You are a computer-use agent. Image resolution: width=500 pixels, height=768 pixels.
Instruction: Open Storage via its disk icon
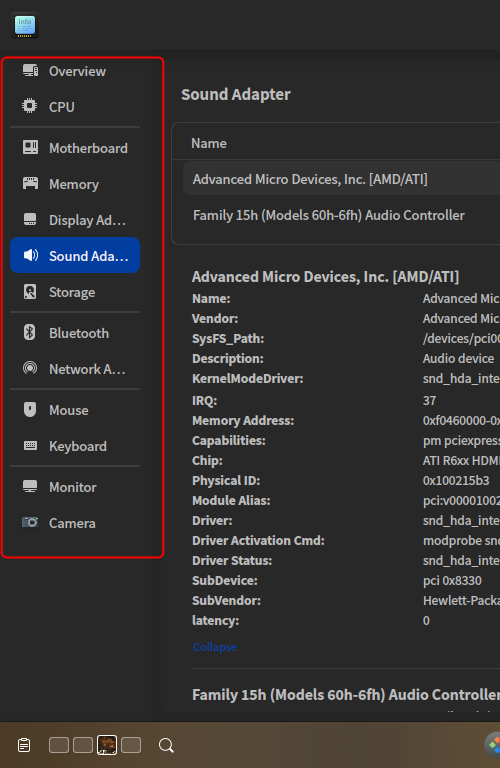point(30,291)
